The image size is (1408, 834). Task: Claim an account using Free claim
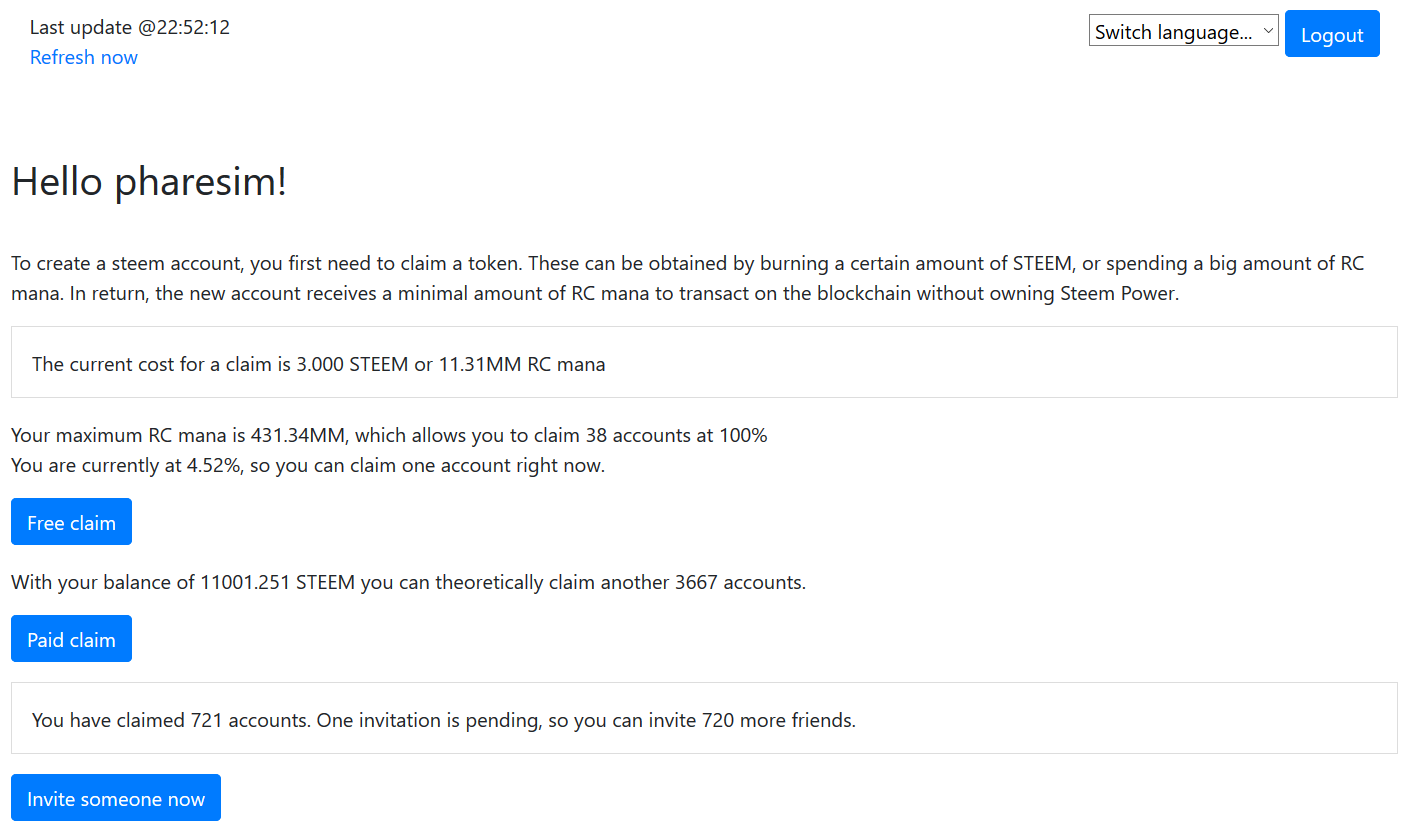pos(71,522)
